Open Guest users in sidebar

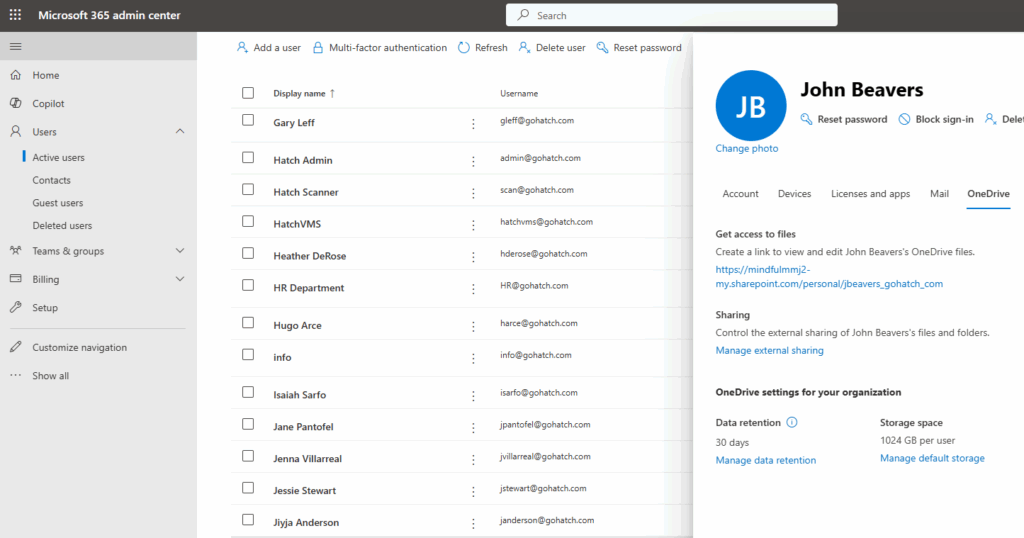(x=58, y=203)
